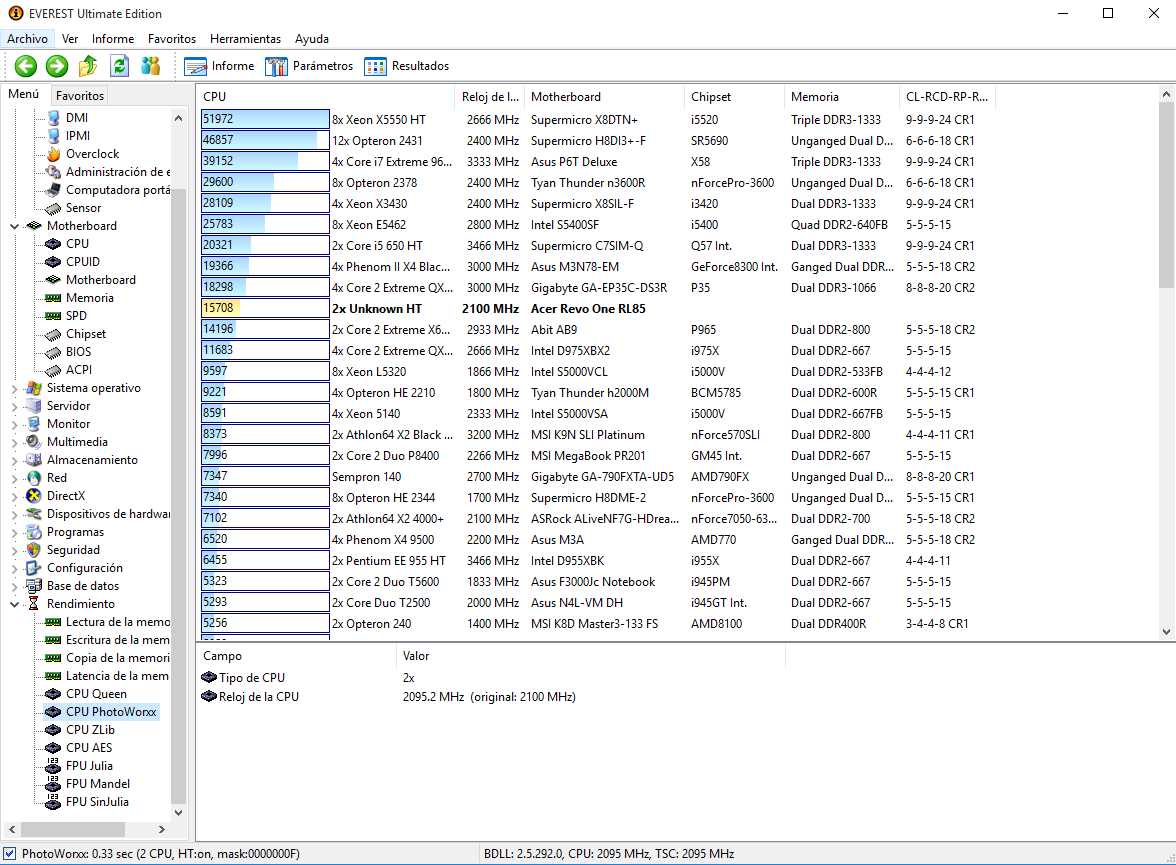Screen dimensions: 1176x865
Task: Expand the Almacenamiento tree node
Action: click(14, 461)
